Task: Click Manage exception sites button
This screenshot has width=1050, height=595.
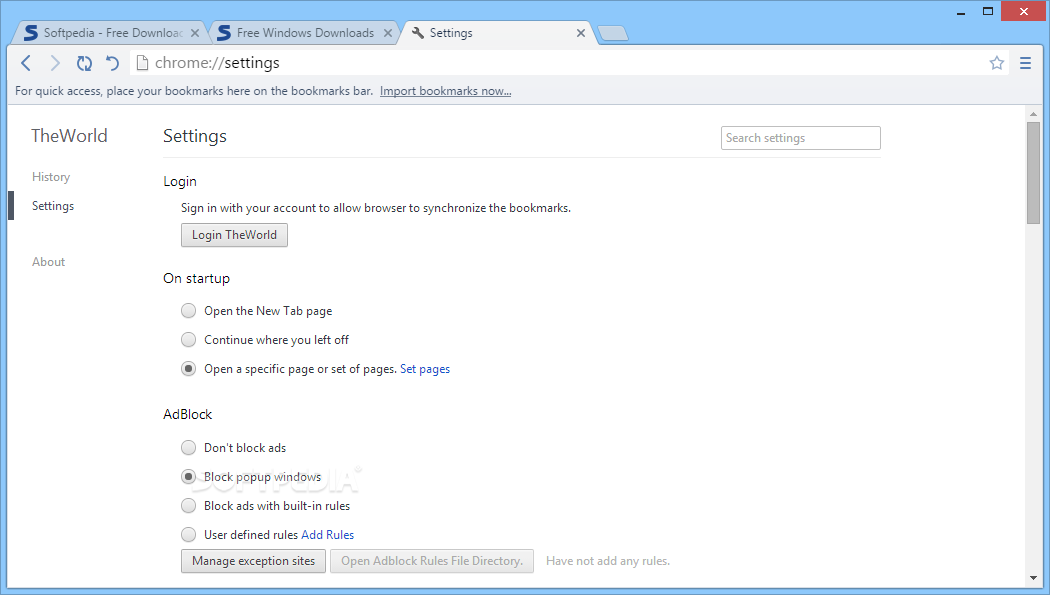Action: (x=253, y=561)
